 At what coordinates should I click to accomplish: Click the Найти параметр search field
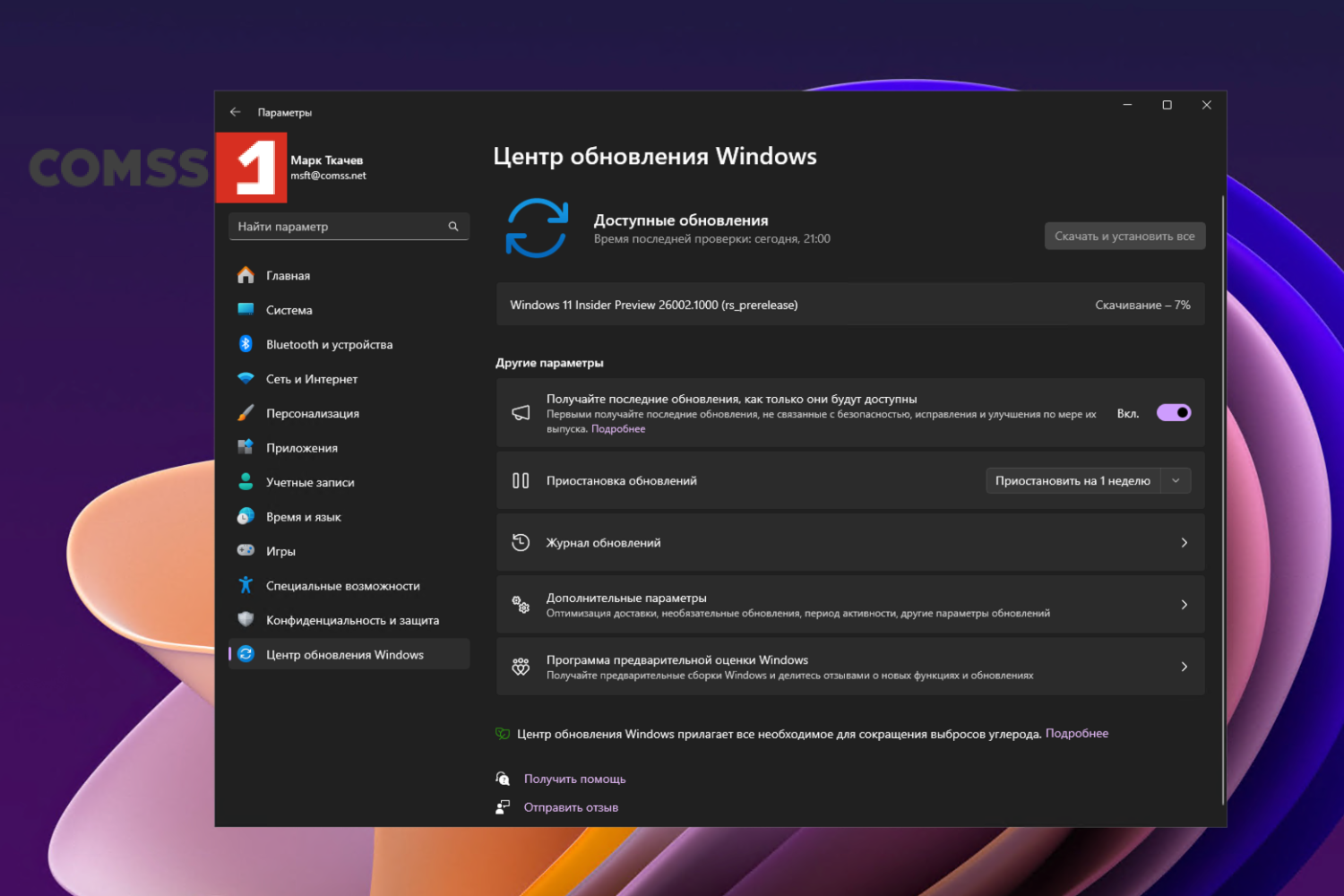(x=349, y=226)
